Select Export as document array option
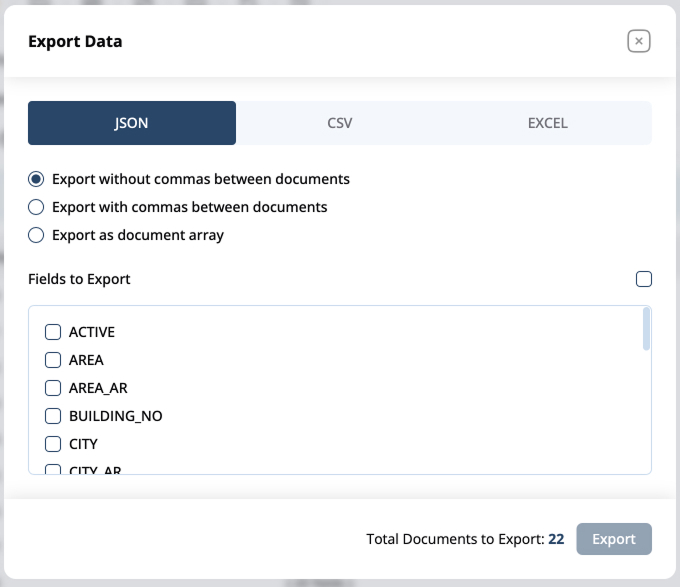This screenshot has width=680, height=587. [36, 235]
